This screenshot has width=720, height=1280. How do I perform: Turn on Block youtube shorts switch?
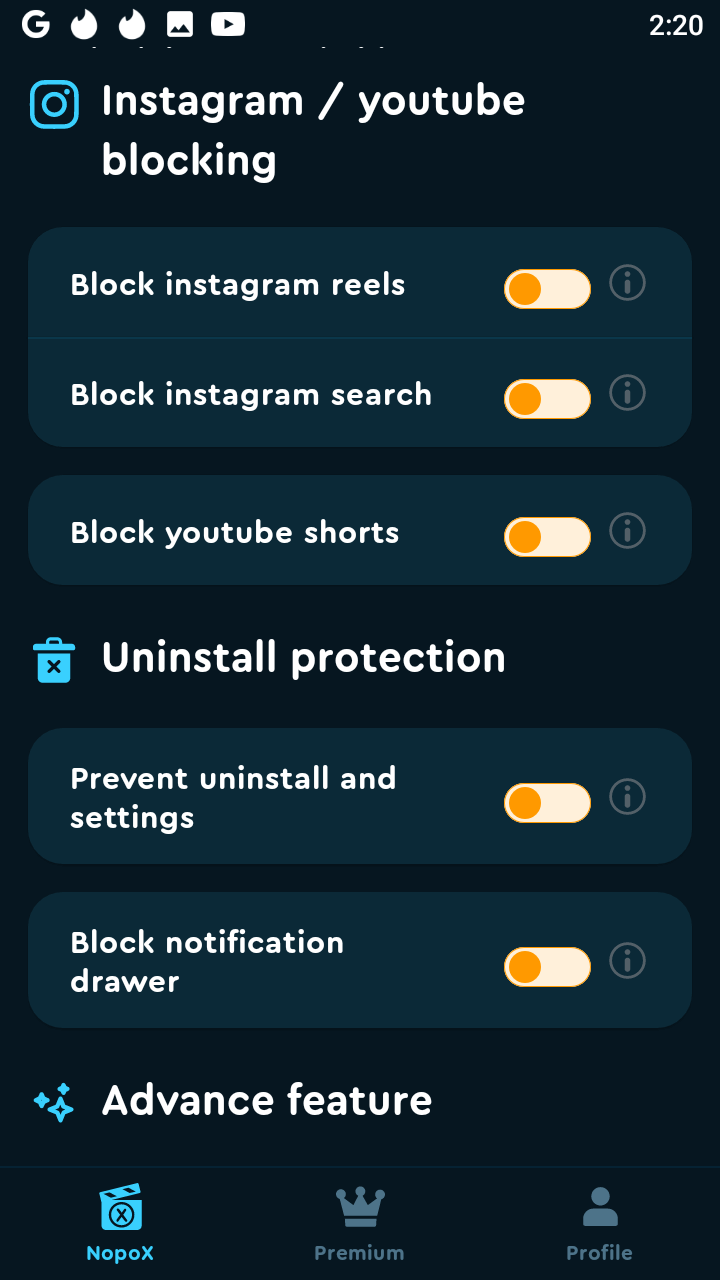coord(547,537)
